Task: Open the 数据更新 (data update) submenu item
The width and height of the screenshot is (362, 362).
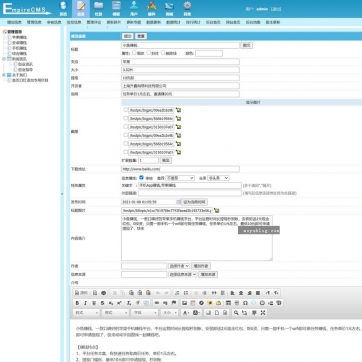Action: tap(153, 22)
